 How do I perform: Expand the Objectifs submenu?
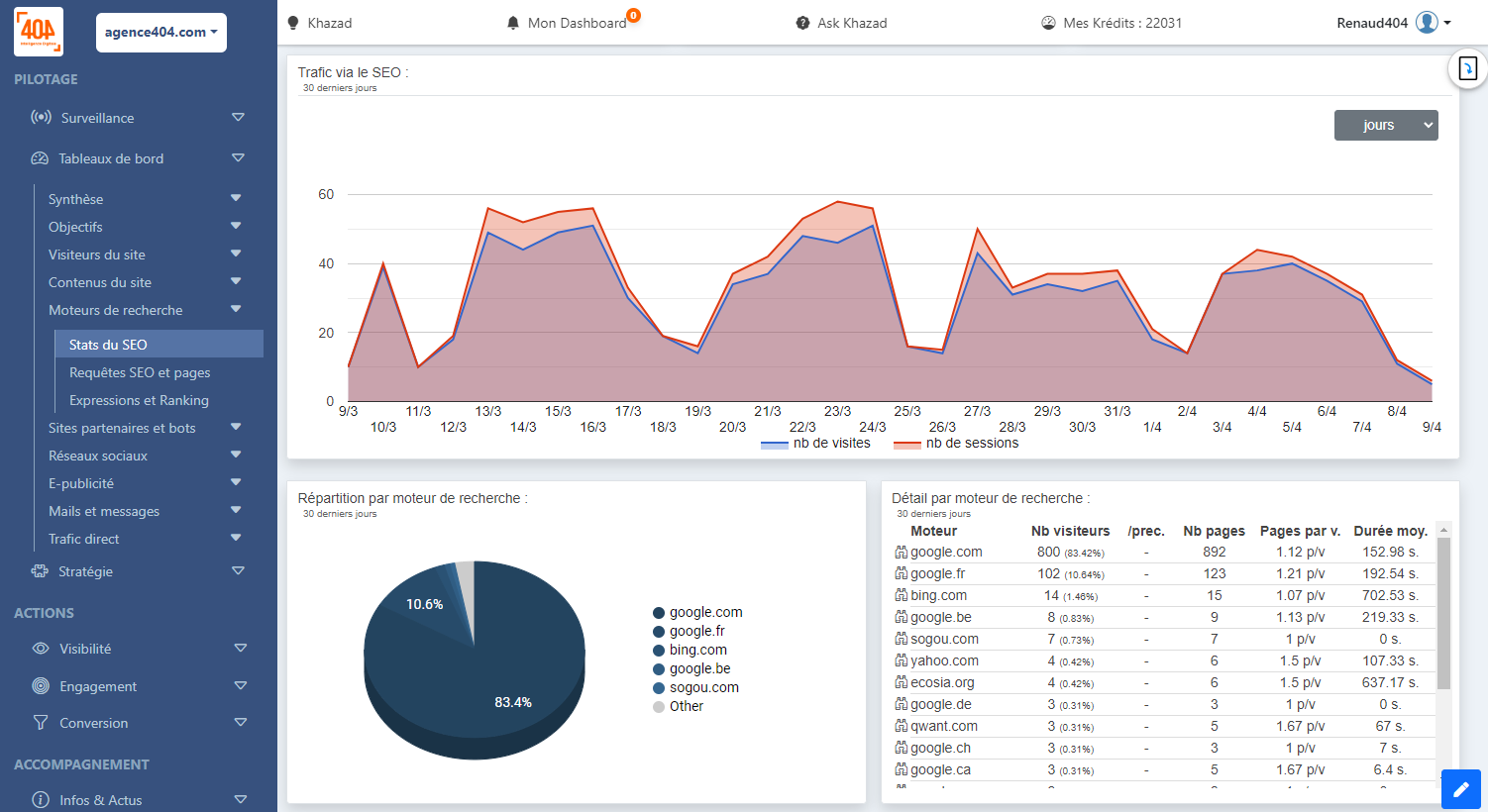click(x=236, y=226)
